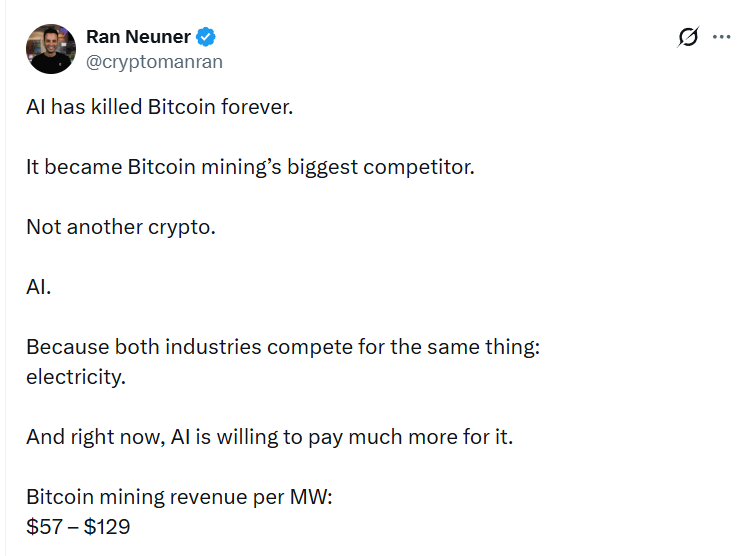Open the three-dot more options menu

[721, 37]
